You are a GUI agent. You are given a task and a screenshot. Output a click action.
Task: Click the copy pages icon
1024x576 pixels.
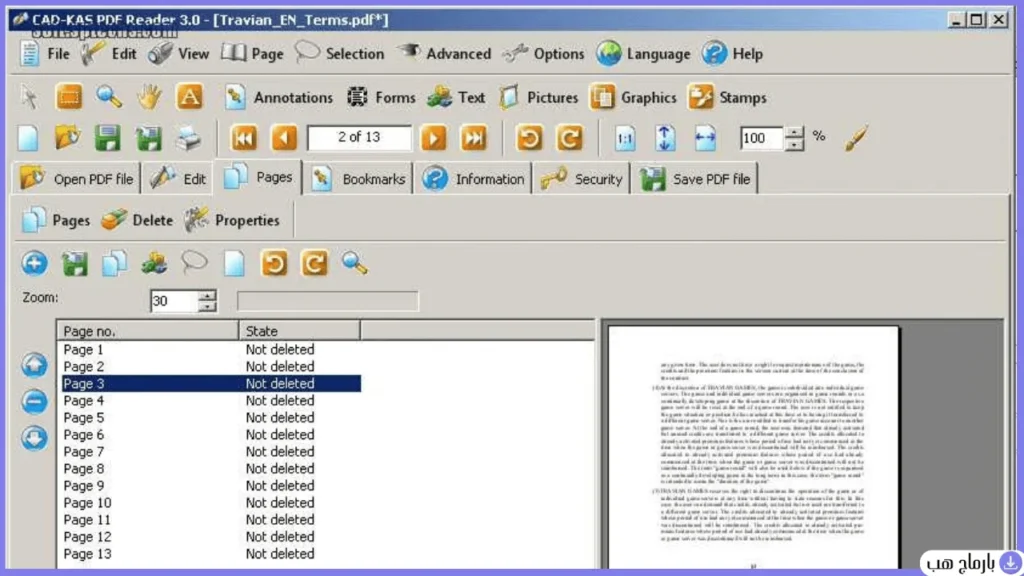114,264
